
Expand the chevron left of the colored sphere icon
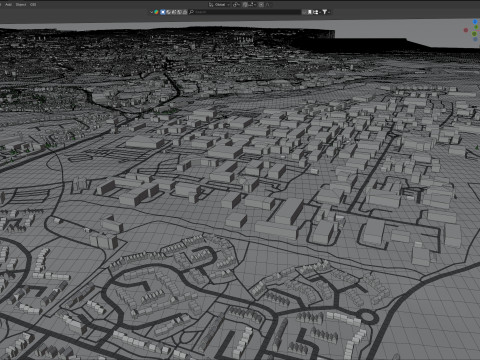[x=151, y=12]
